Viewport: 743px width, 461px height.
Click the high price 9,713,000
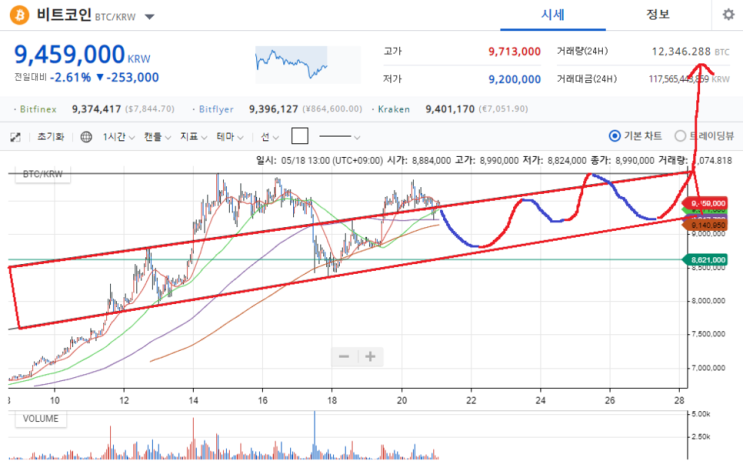(x=515, y=52)
